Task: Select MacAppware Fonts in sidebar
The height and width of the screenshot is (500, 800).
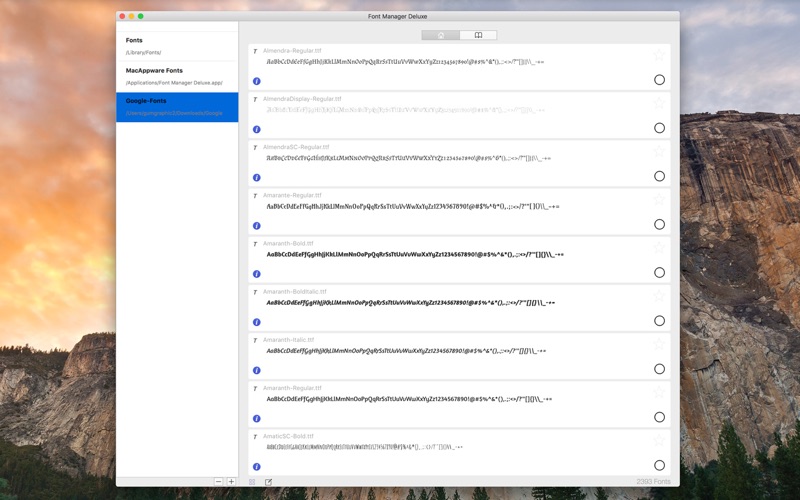Action: coord(177,77)
